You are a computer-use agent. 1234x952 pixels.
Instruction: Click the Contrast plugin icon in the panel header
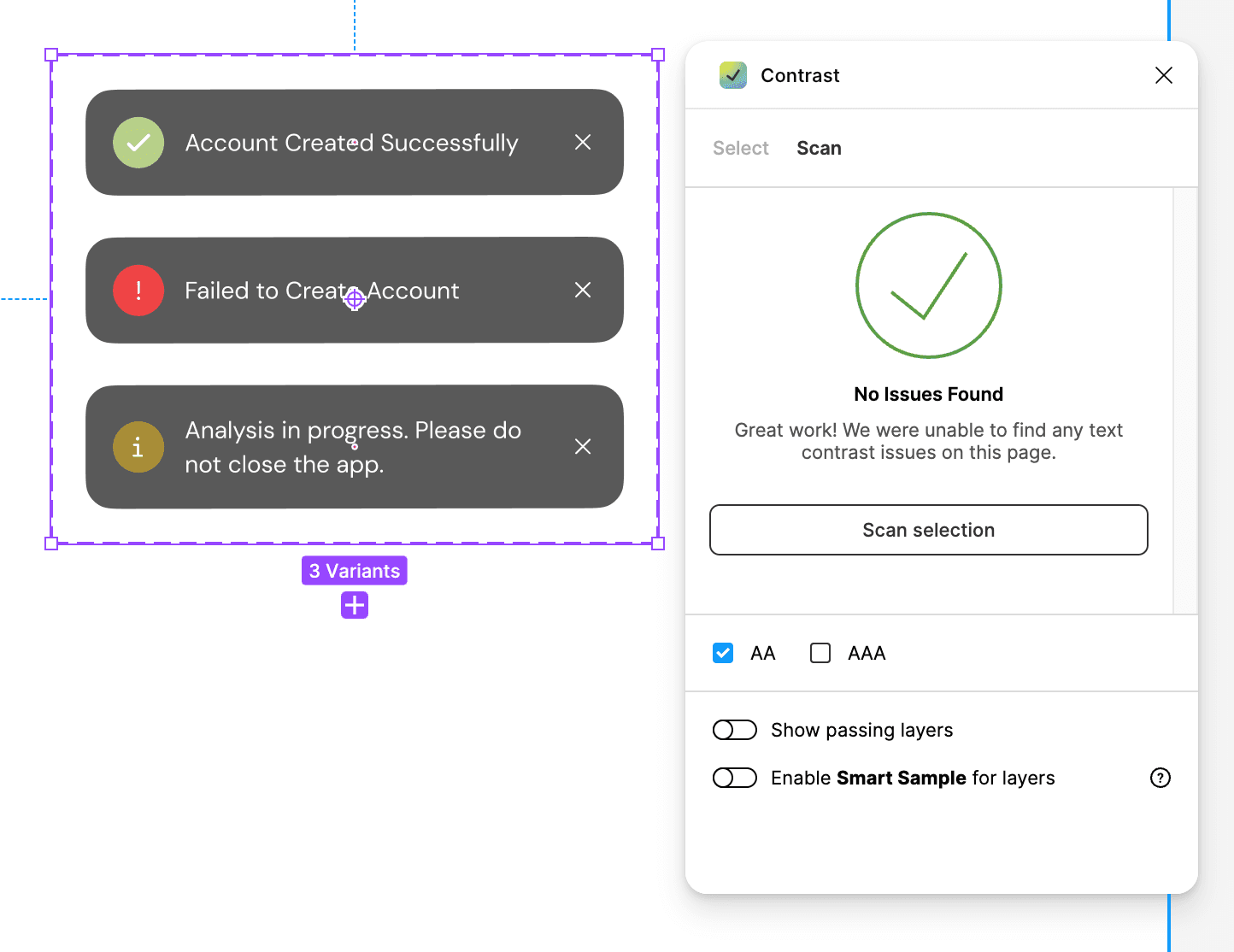732,75
